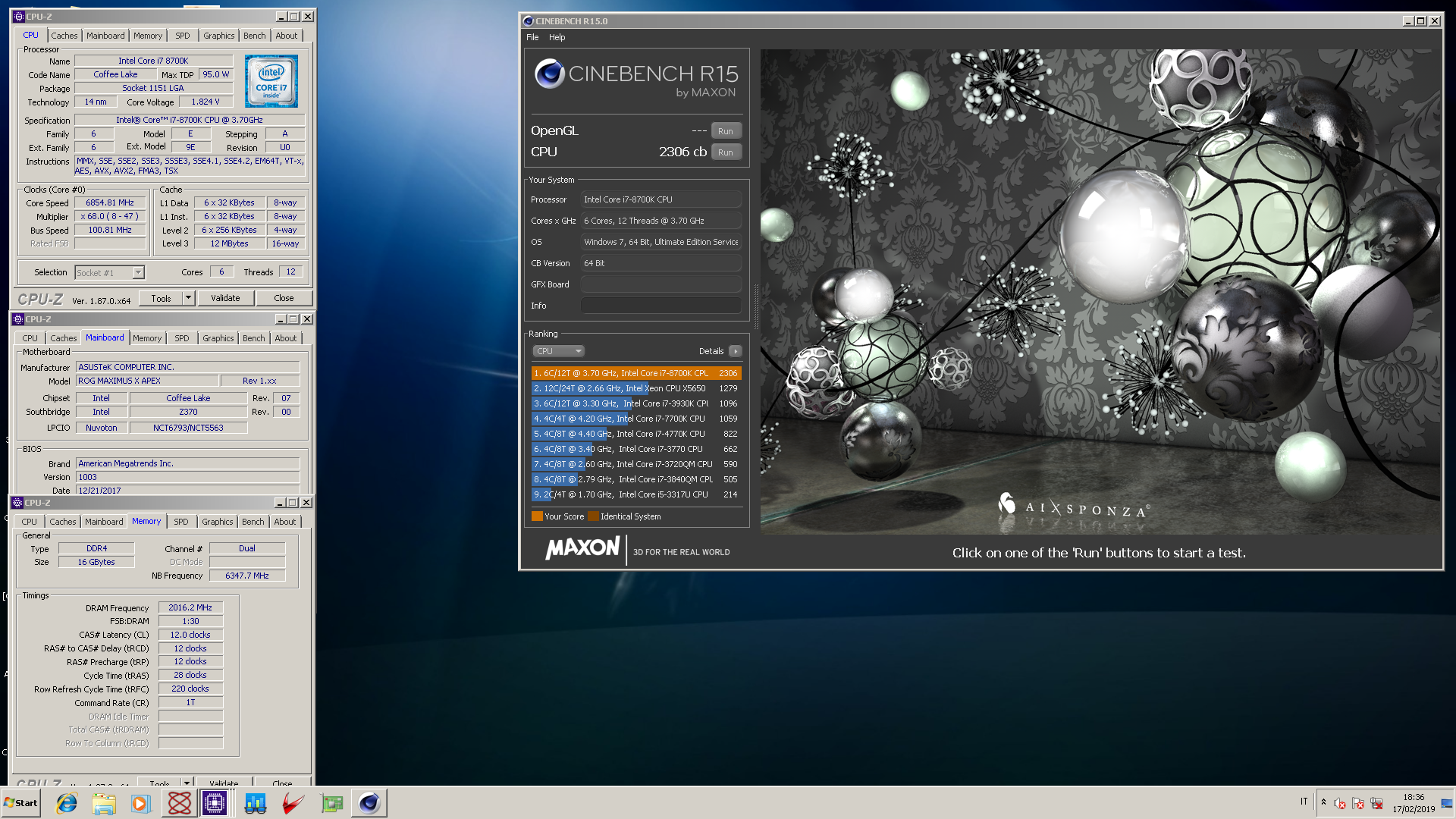Screen dimensions: 1456x819
Task: Click Validate in top CPU-Z window
Action: pyautogui.click(x=225, y=298)
